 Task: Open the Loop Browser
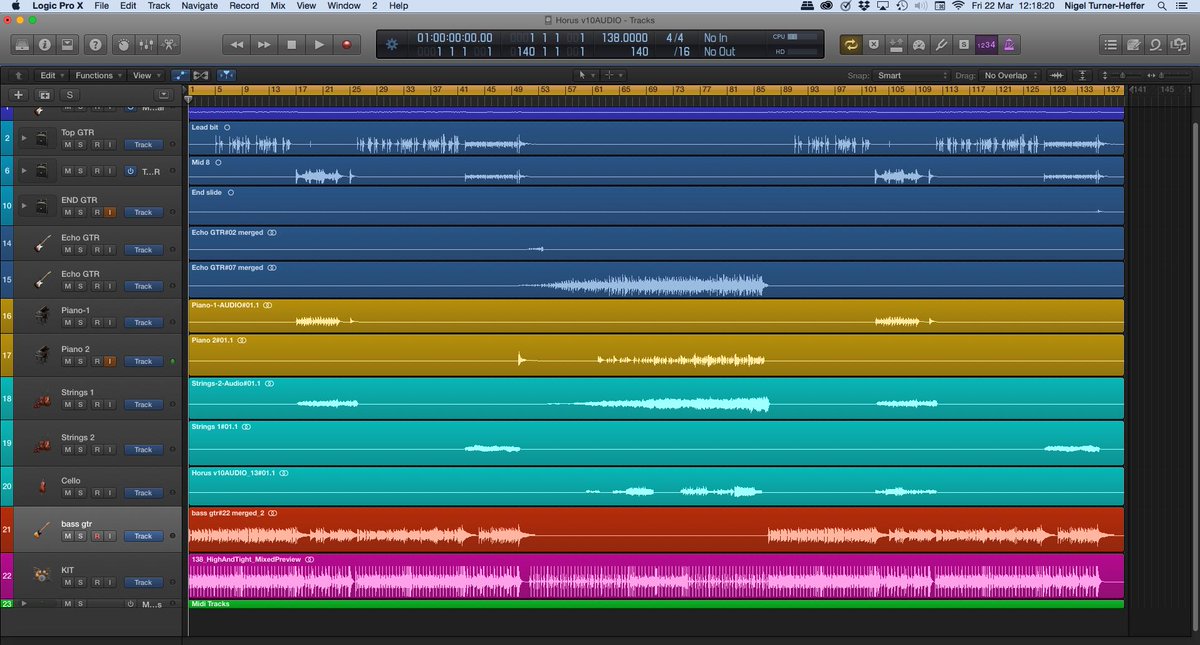(1155, 45)
